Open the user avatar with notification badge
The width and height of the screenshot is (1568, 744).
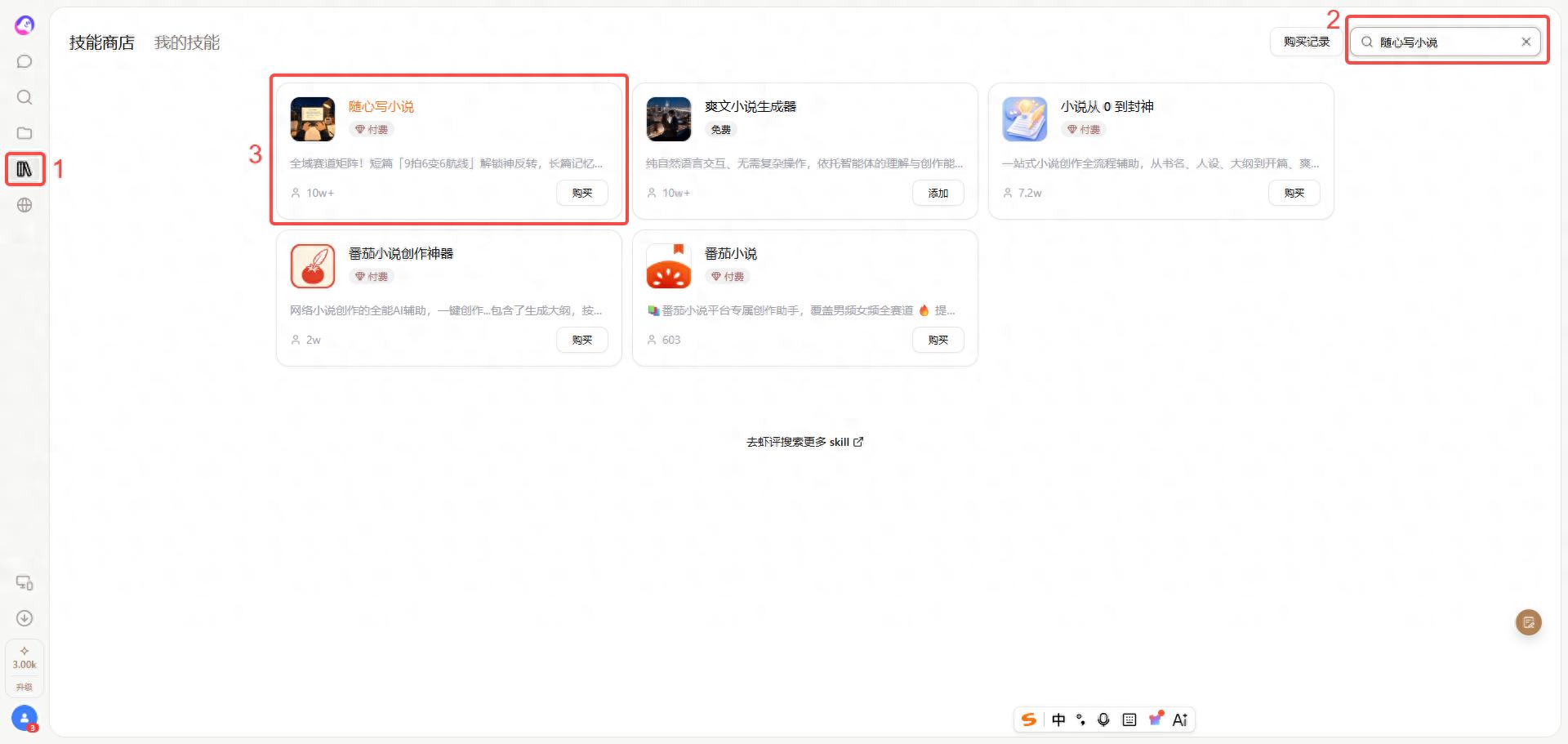pos(24,718)
